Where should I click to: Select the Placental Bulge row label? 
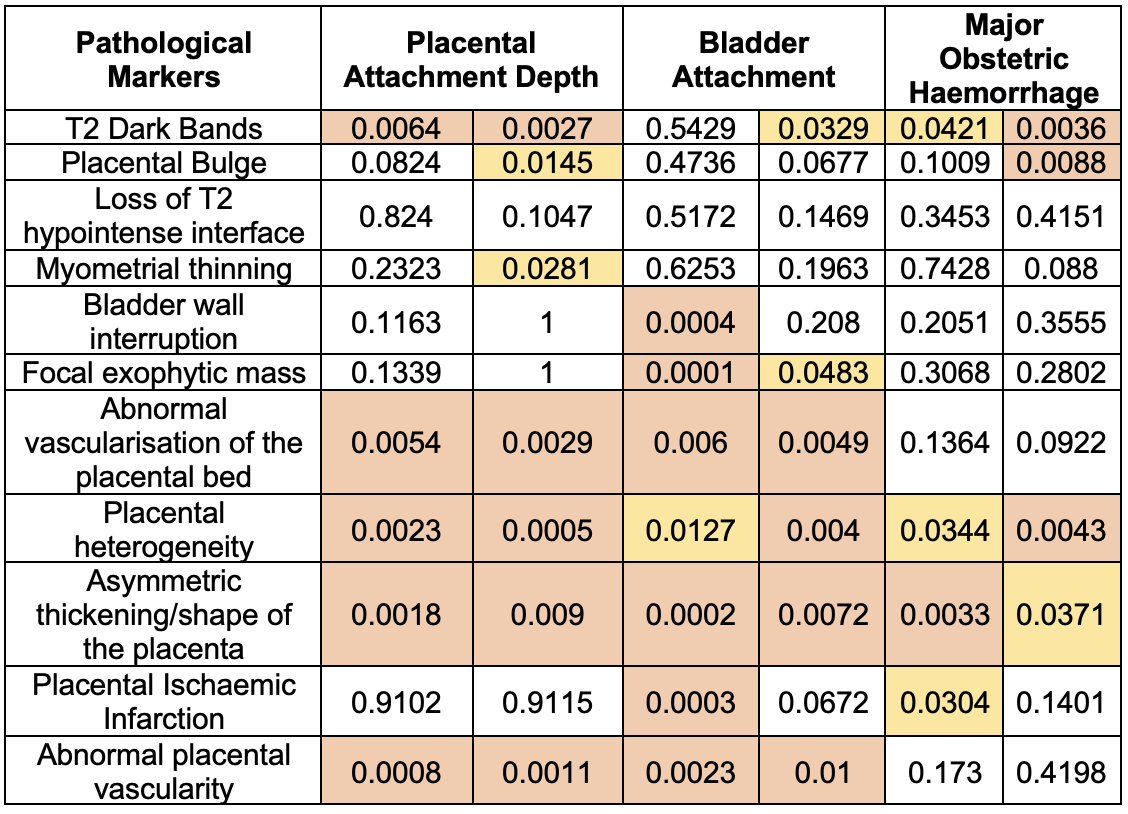pyautogui.click(x=164, y=163)
